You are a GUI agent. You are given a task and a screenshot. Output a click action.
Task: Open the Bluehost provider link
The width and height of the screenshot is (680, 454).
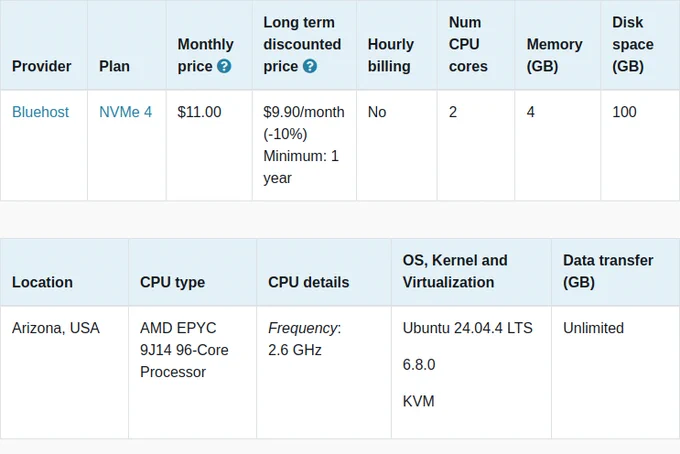40,112
